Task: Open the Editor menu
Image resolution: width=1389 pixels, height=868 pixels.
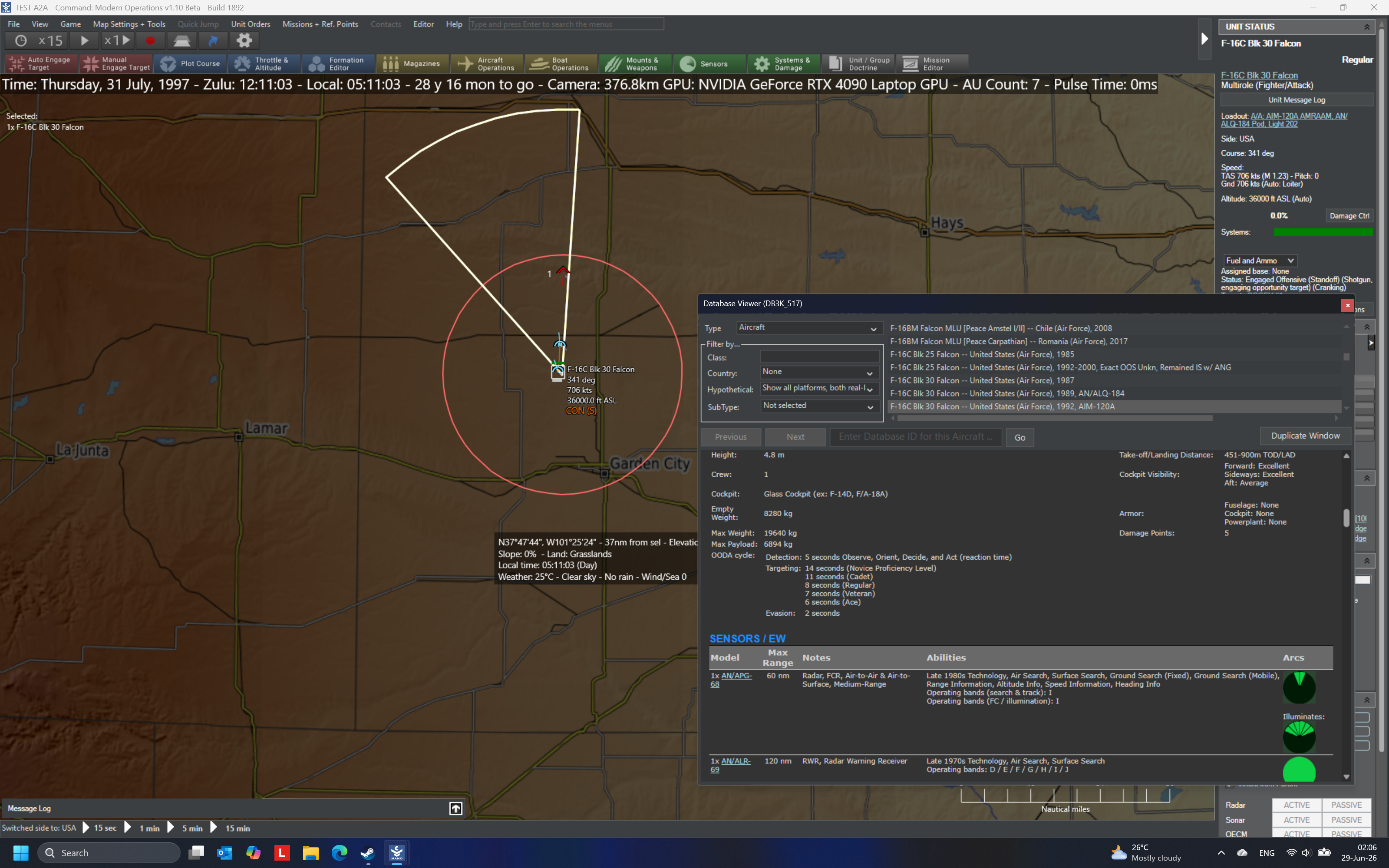Action: (x=424, y=24)
